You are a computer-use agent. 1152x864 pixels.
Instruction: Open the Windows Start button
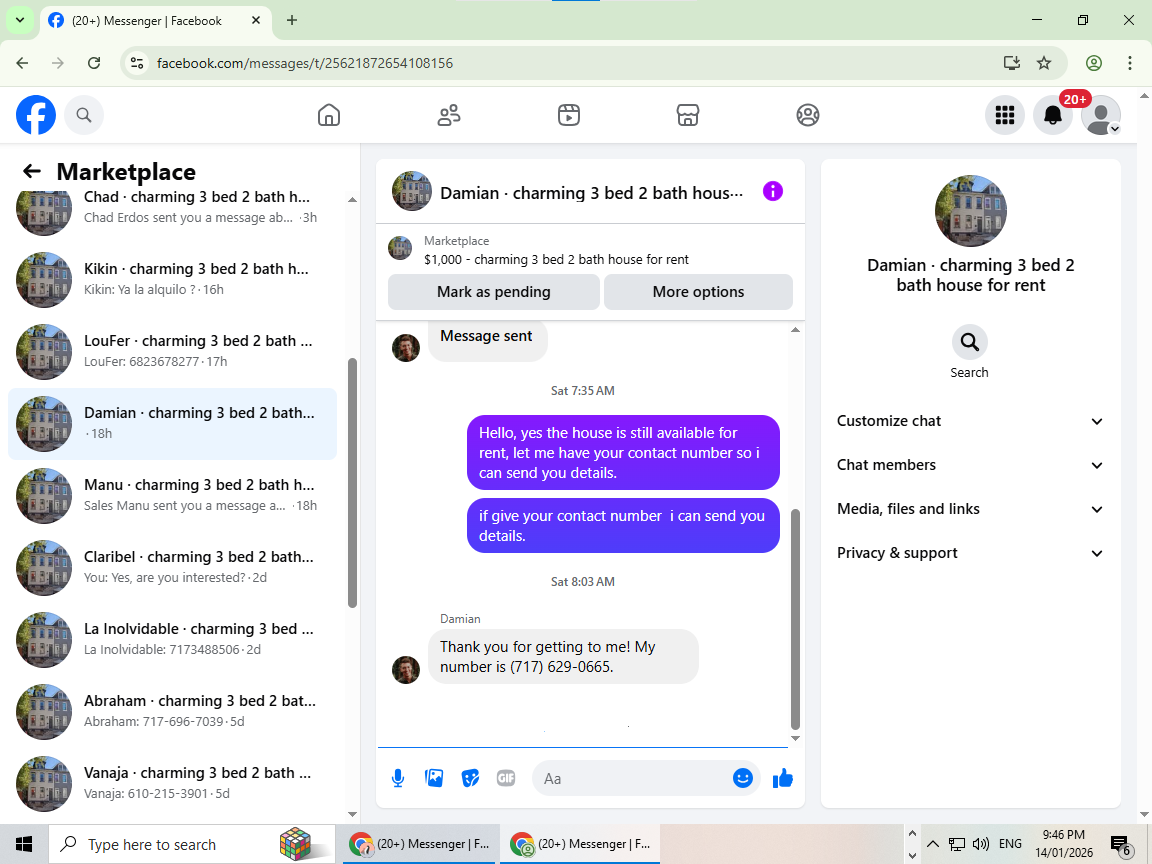(24, 843)
